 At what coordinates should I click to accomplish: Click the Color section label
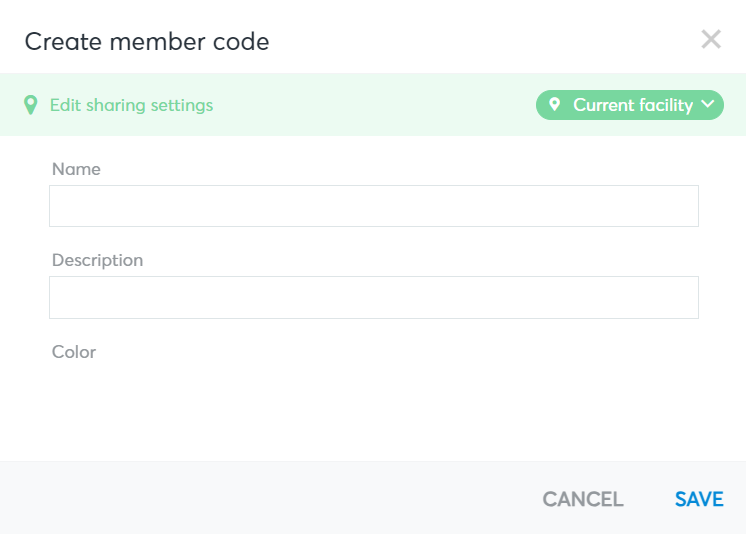click(x=74, y=352)
